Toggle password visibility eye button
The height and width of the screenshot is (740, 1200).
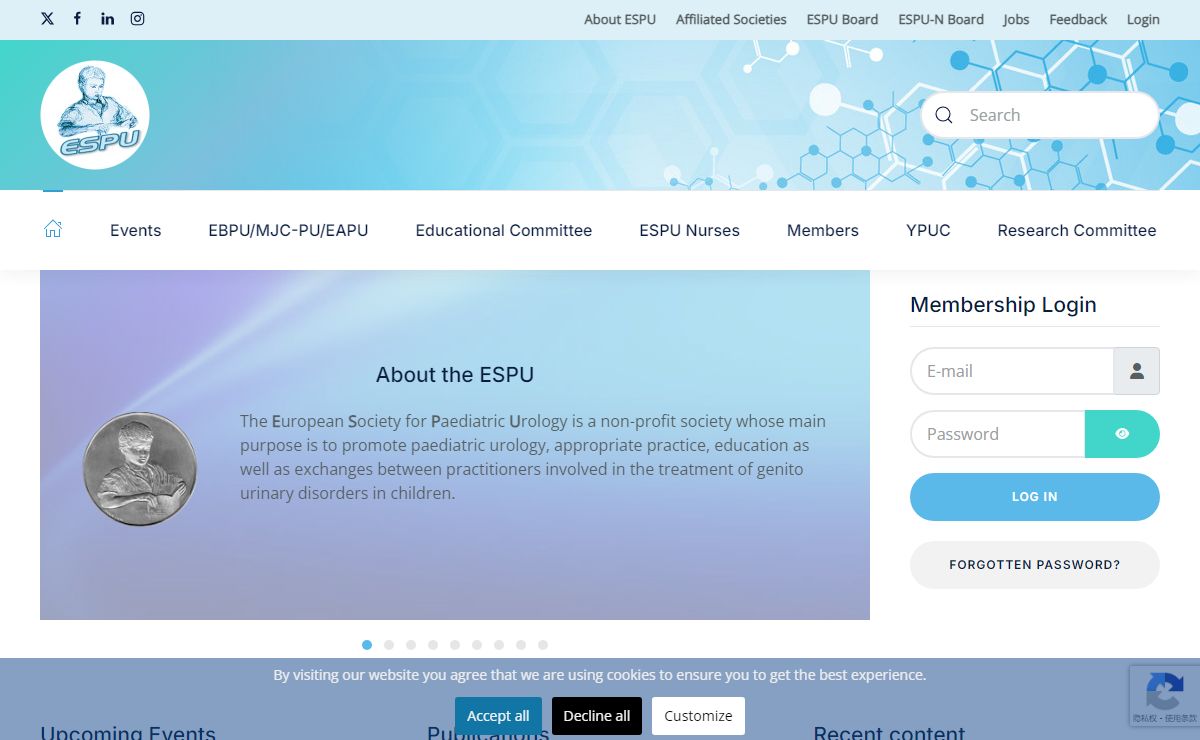click(1122, 434)
